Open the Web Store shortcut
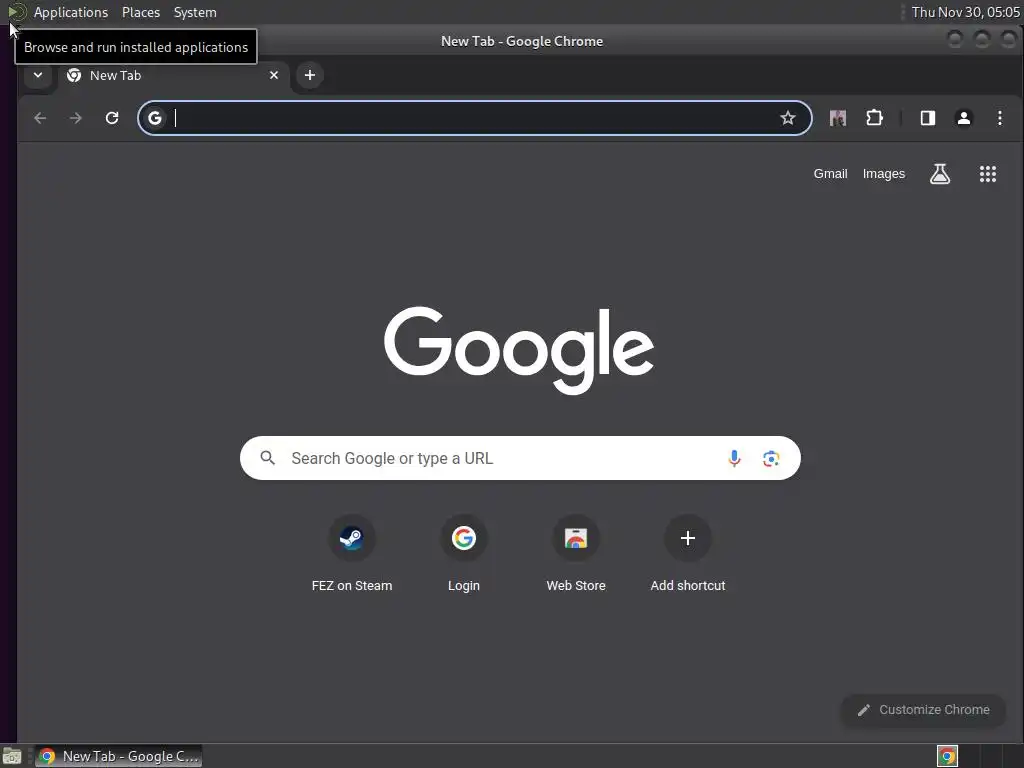 point(576,554)
